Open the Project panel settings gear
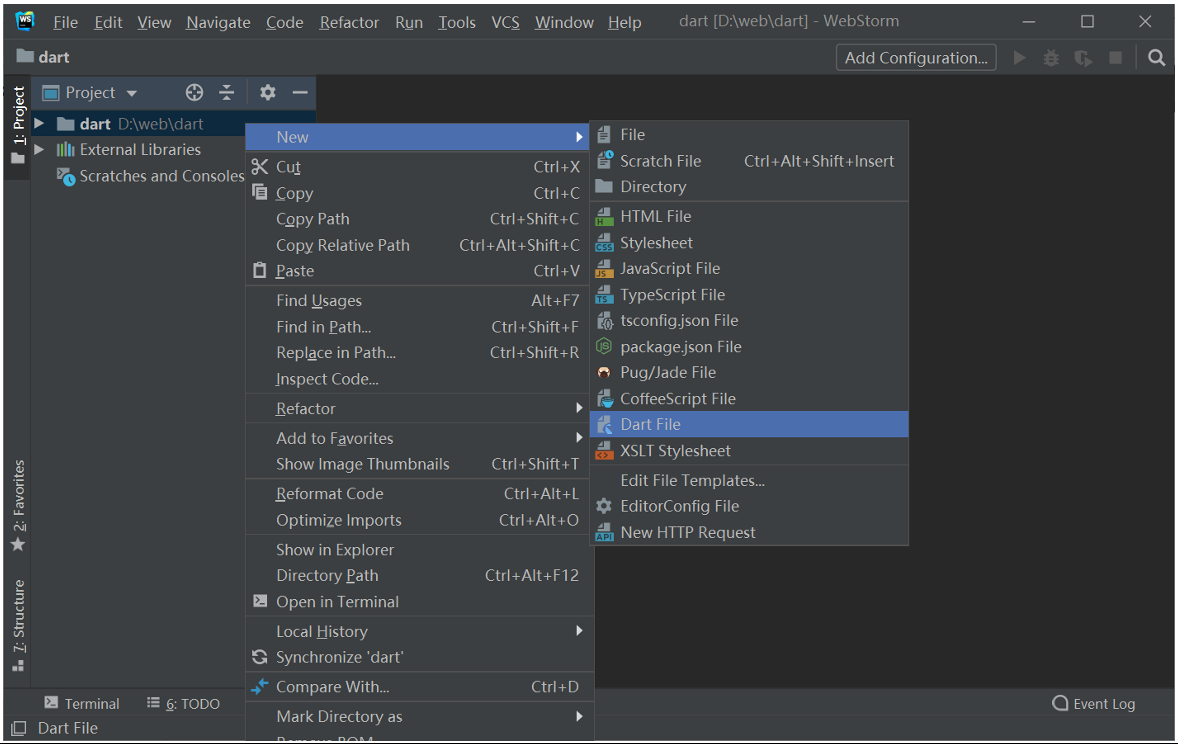 pyautogui.click(x=267, y=91)
